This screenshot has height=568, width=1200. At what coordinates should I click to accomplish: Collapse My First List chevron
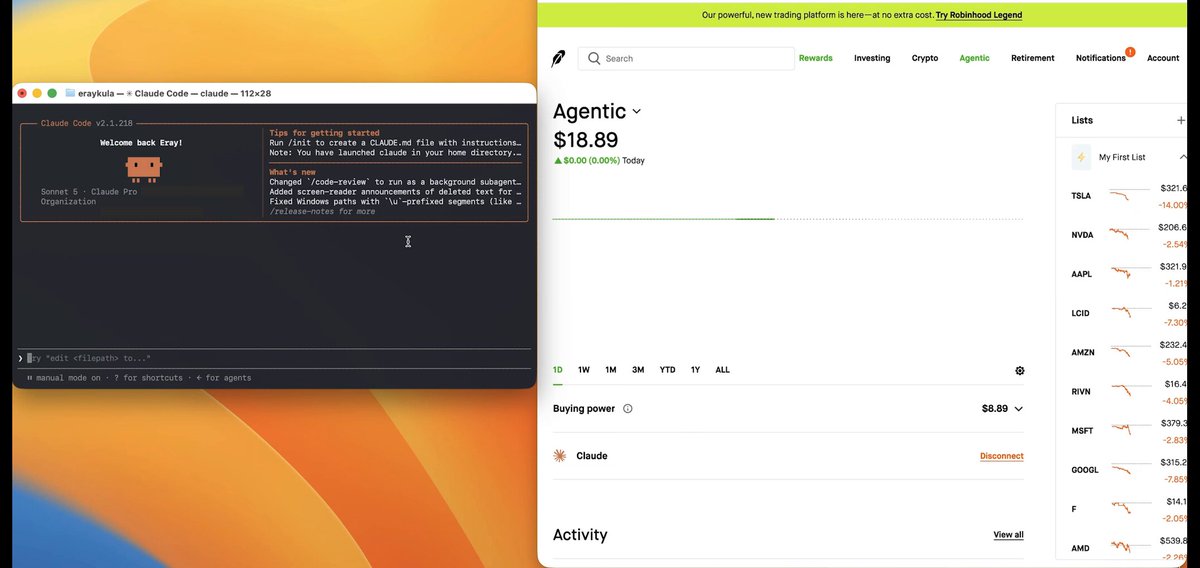1183,157
